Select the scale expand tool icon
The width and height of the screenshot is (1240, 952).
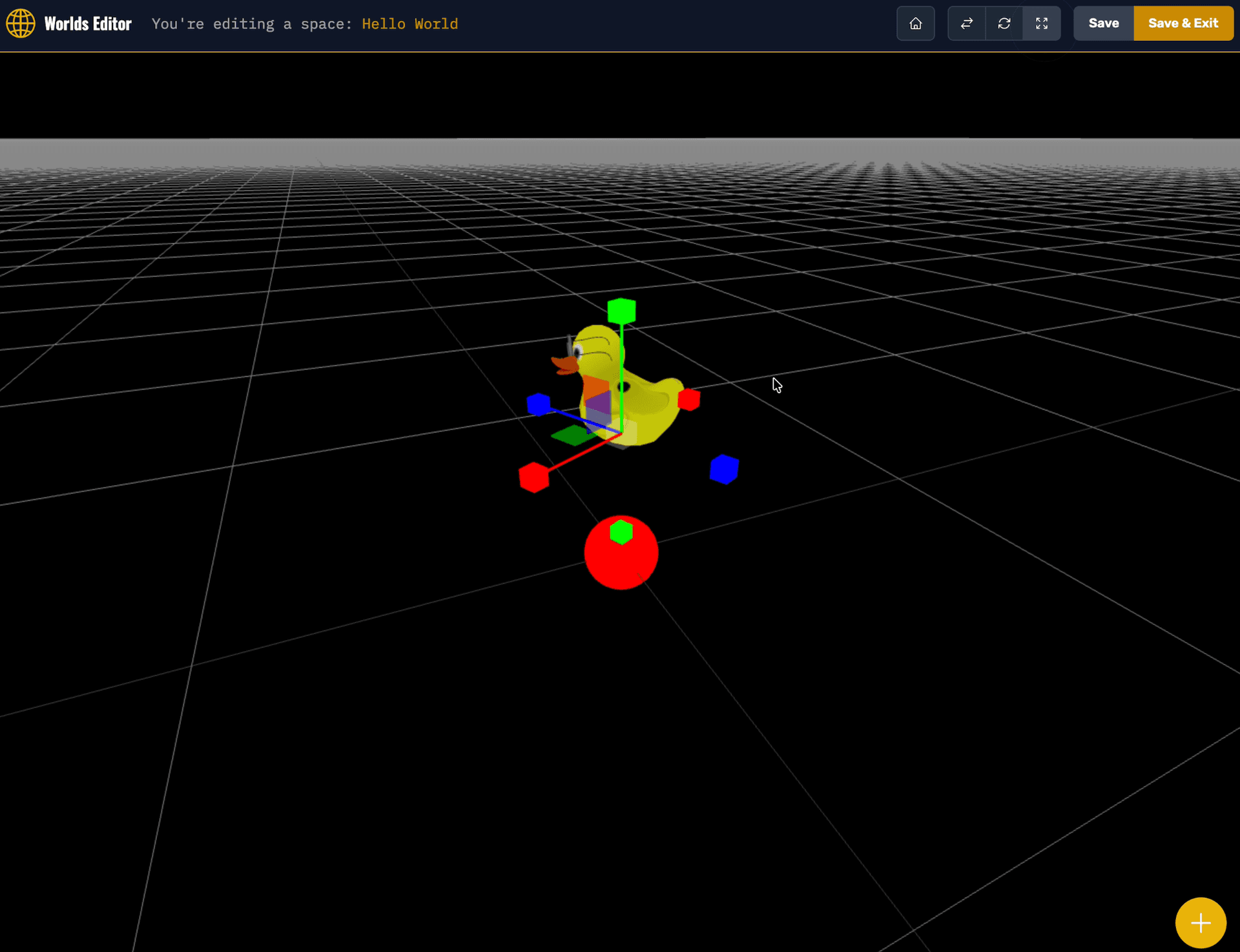coord(1041,24)
